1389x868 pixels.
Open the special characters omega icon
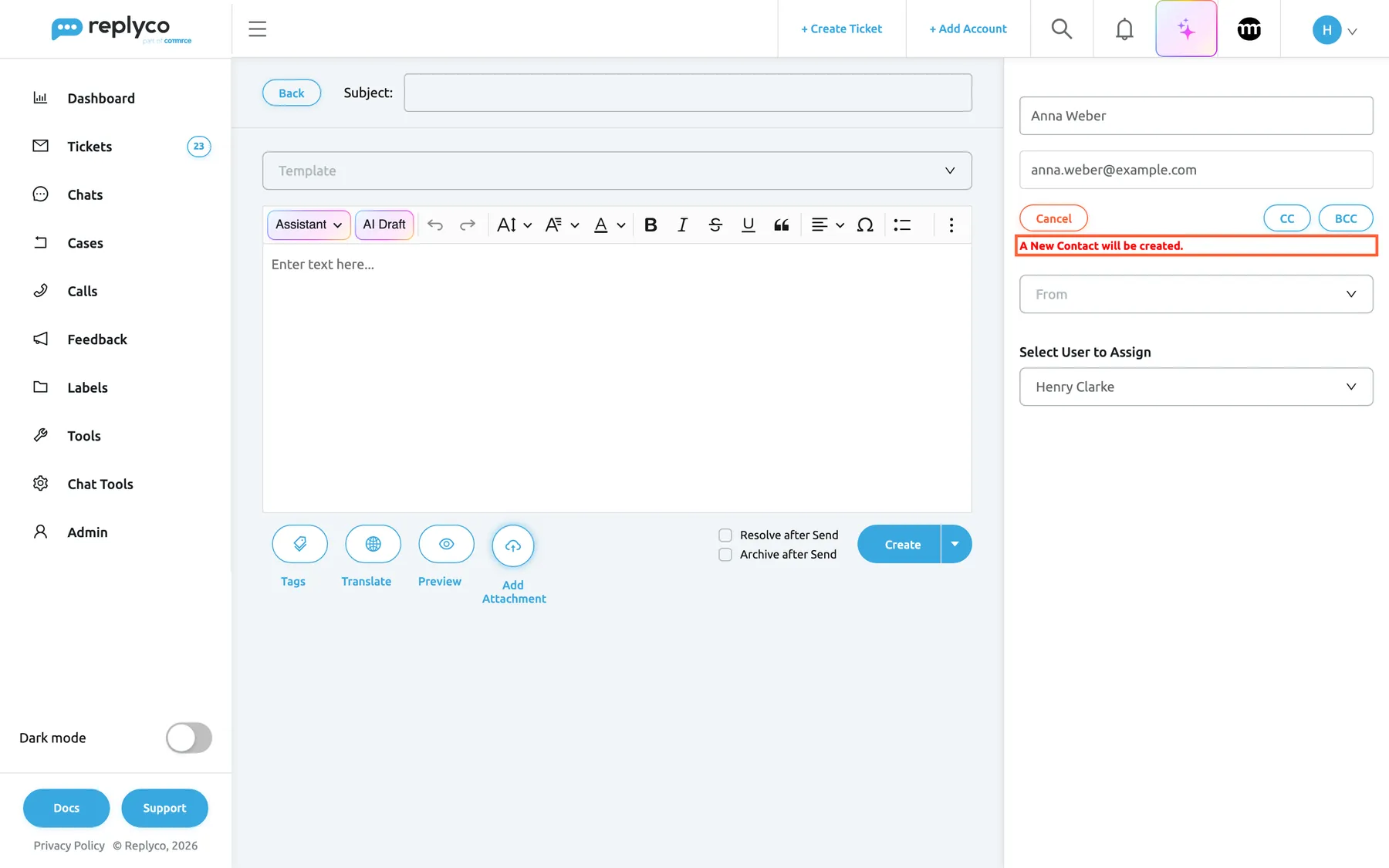(x=865, y=225)
